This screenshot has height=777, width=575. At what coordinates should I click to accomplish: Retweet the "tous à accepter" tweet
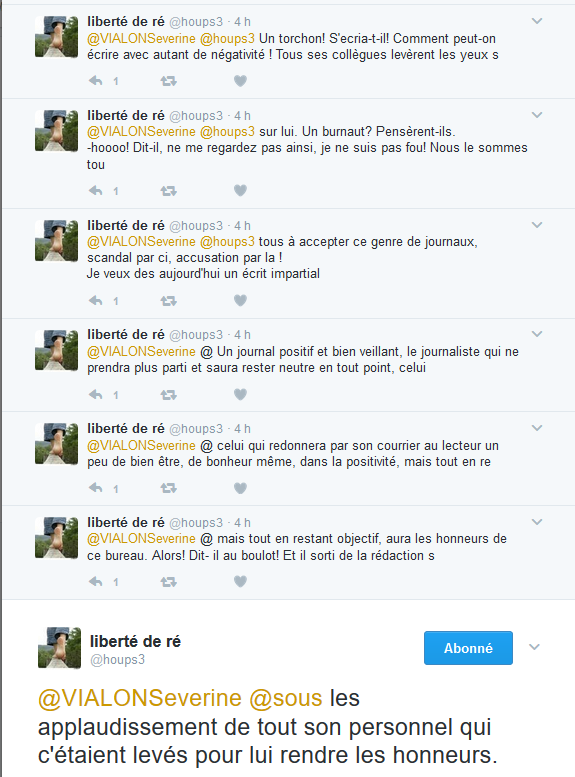pos(169,301)
